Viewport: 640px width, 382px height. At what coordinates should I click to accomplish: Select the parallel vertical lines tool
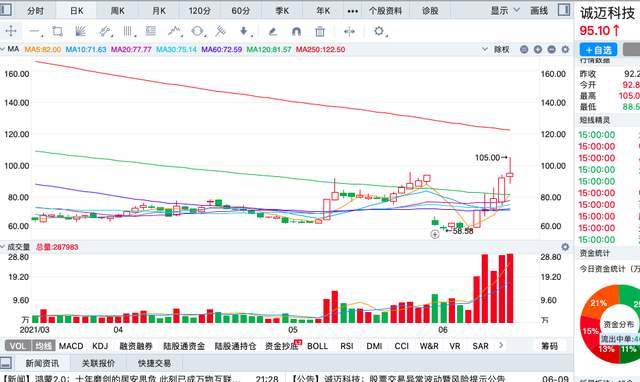tap(128, 31)
